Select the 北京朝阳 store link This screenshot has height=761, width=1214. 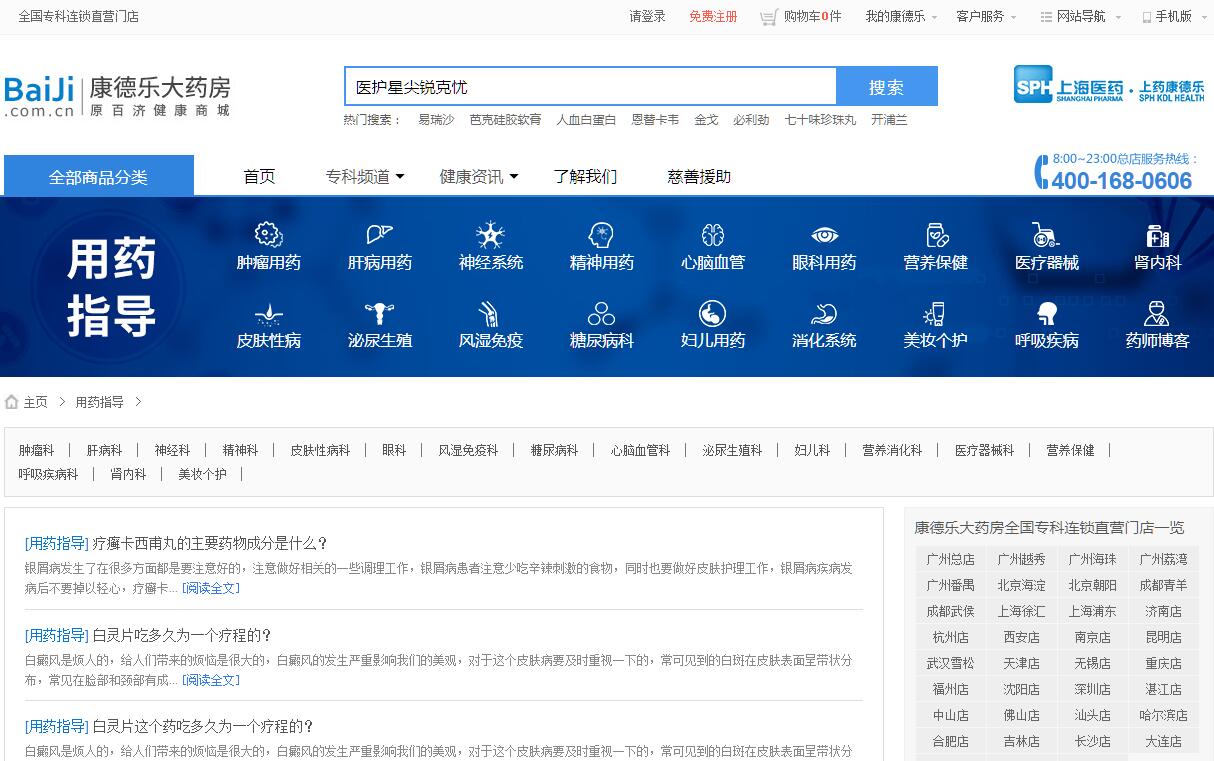point(1092,585)
